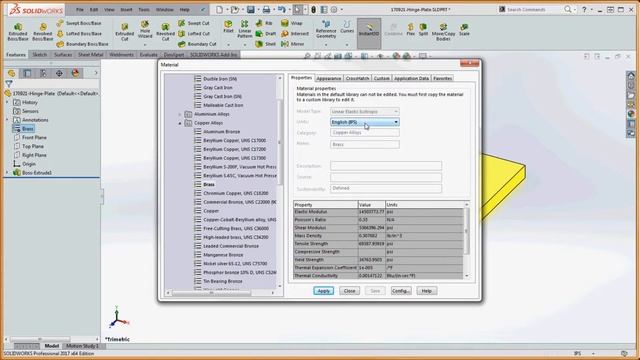Select the Revolved Boss/Base tool
Image resolution: width=640 pixels, height=360 pixels.
pos(42,32)
